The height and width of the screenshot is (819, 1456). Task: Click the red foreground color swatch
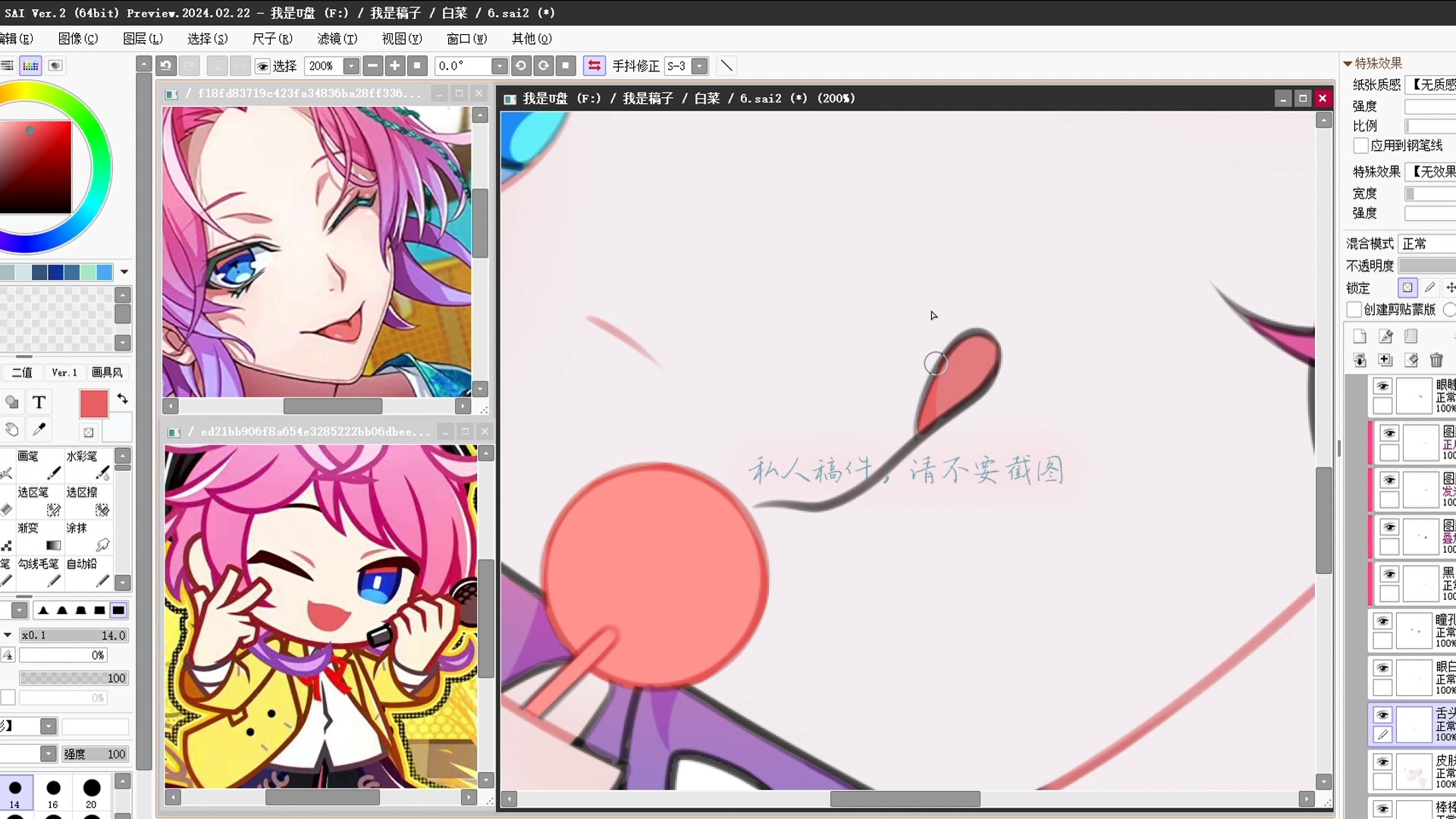pyautogui.click(x=94, y=403)
